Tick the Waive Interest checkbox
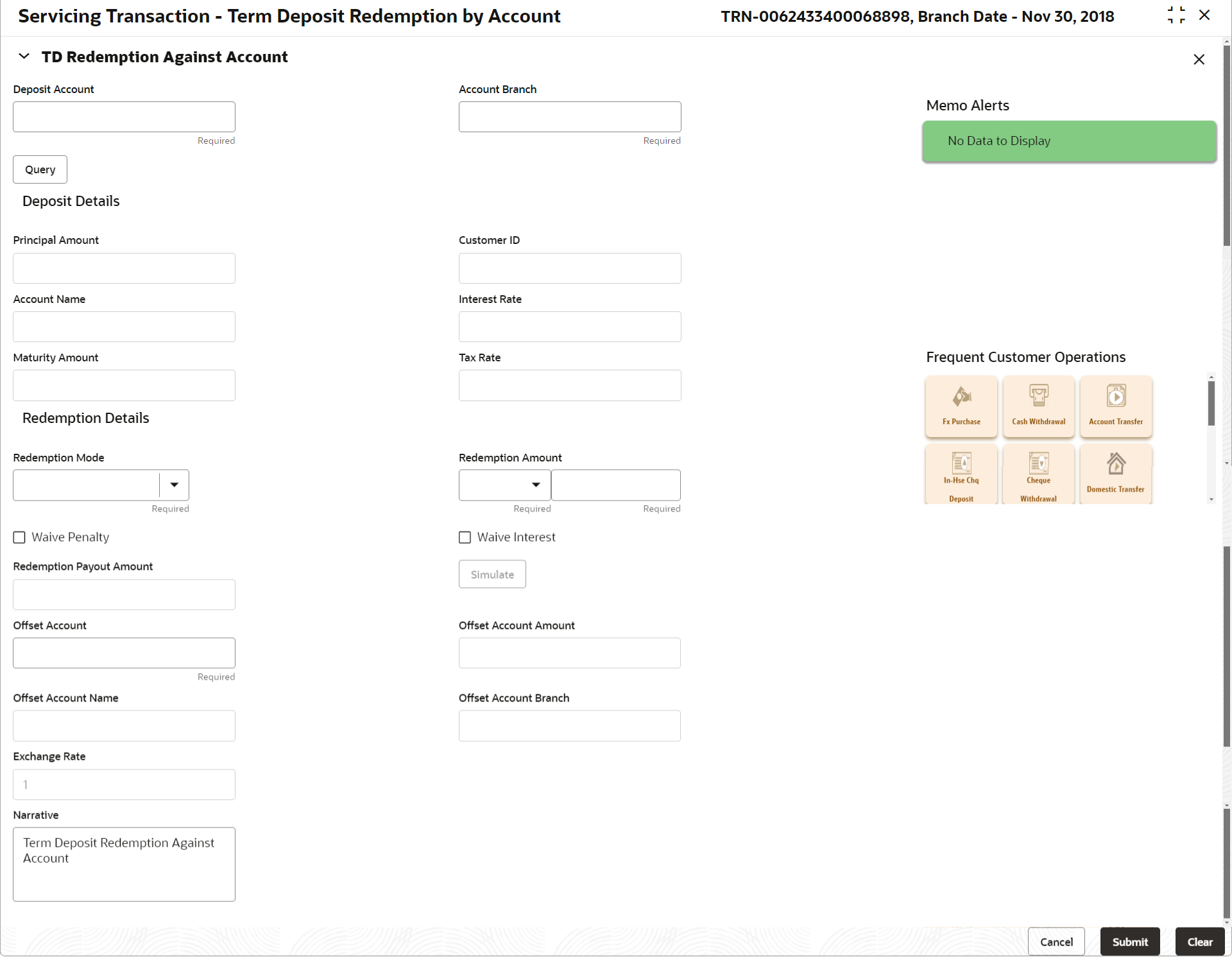Image resolution: width=1232 pixels, height=957 pixels. pyautogui.click(x=465, y=537)
